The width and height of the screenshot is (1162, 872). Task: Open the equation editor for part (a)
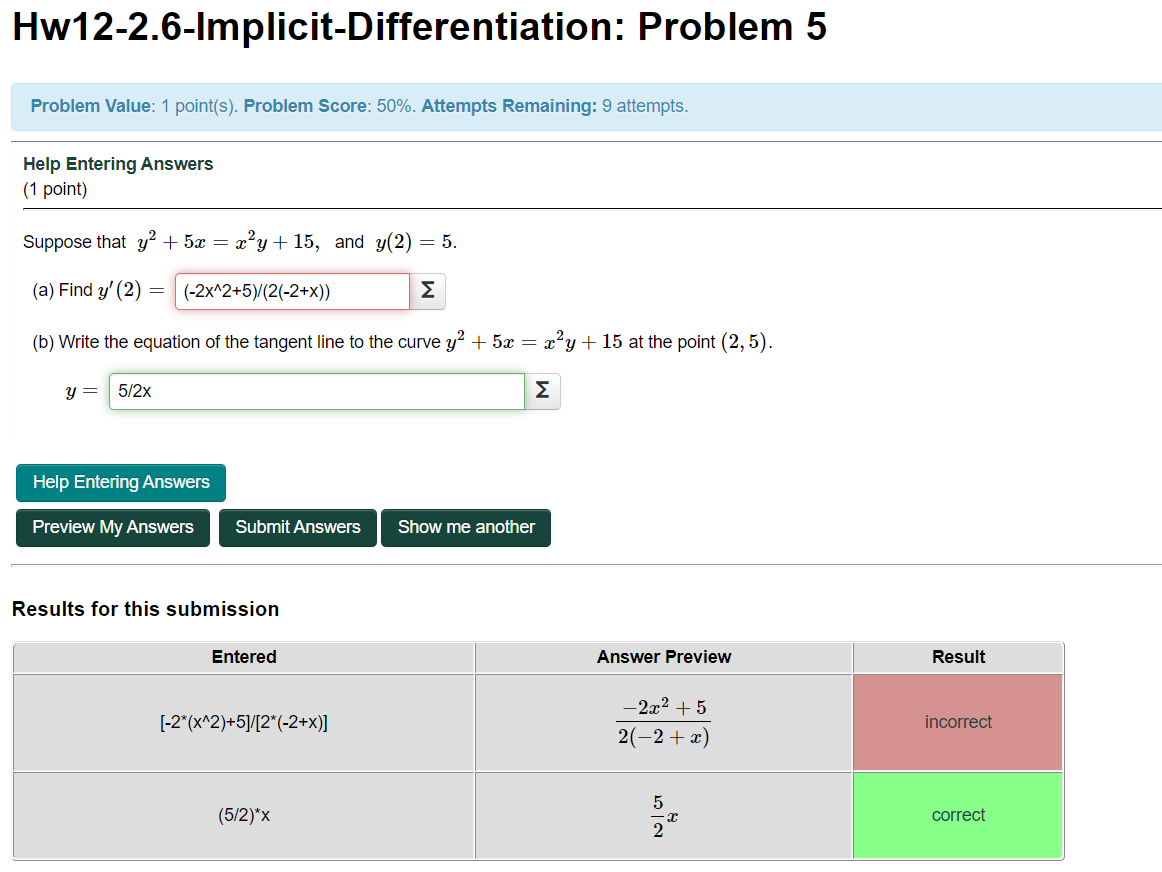pyautogui.click(x=427, y=291)
